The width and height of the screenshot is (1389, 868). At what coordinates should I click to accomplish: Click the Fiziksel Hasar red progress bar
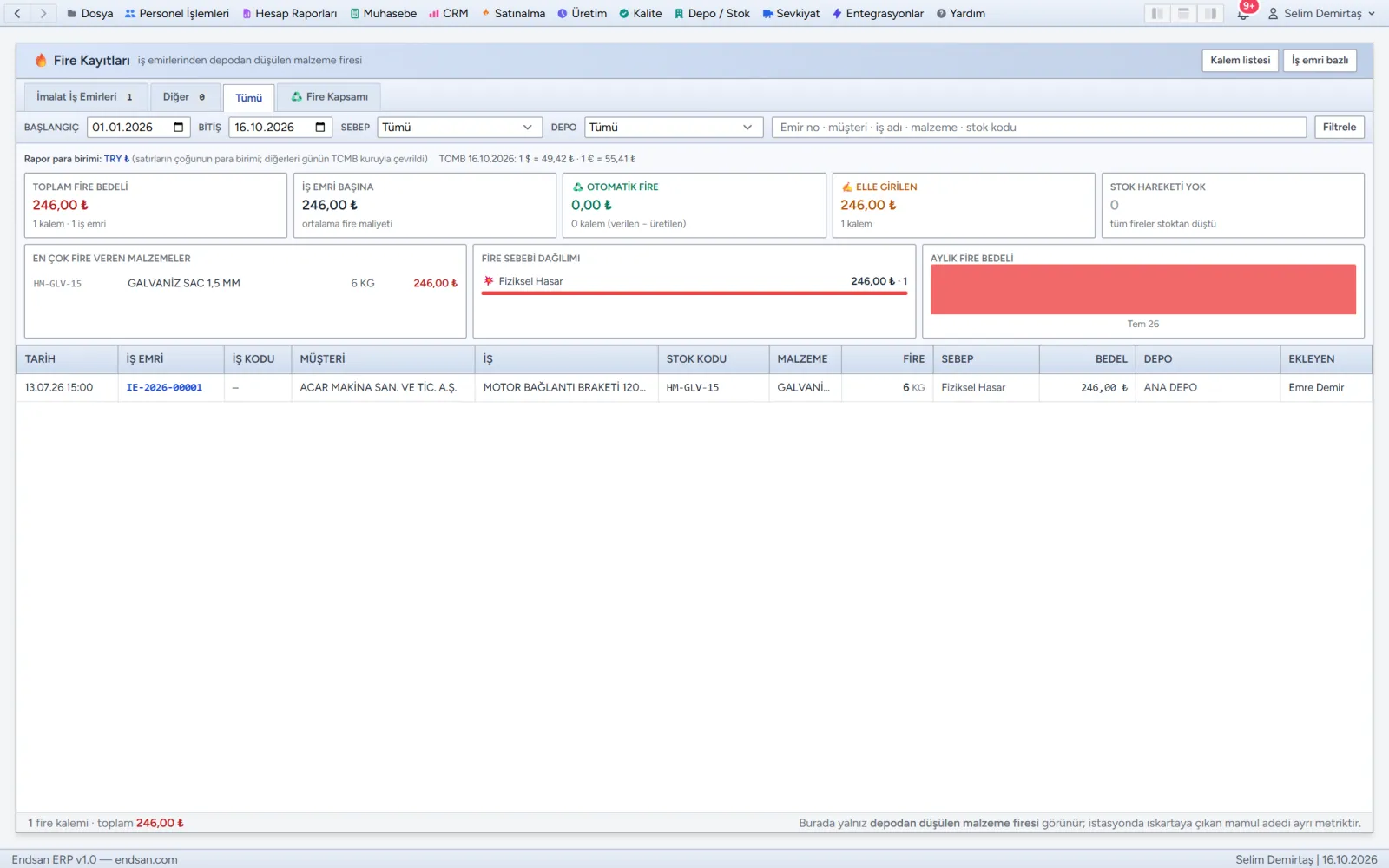[694, 293]
